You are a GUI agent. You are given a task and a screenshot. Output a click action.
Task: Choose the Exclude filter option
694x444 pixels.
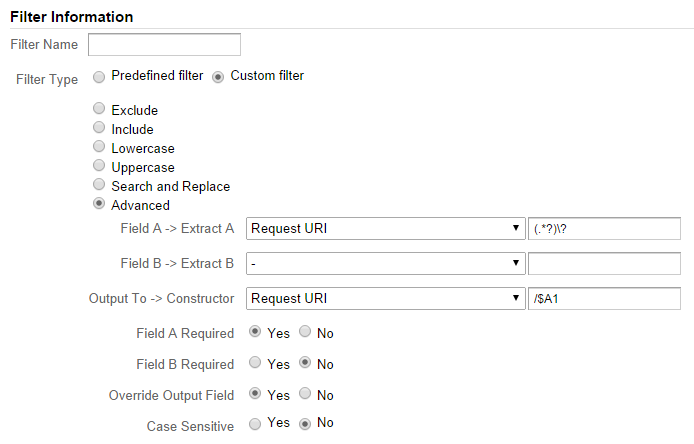99,110
